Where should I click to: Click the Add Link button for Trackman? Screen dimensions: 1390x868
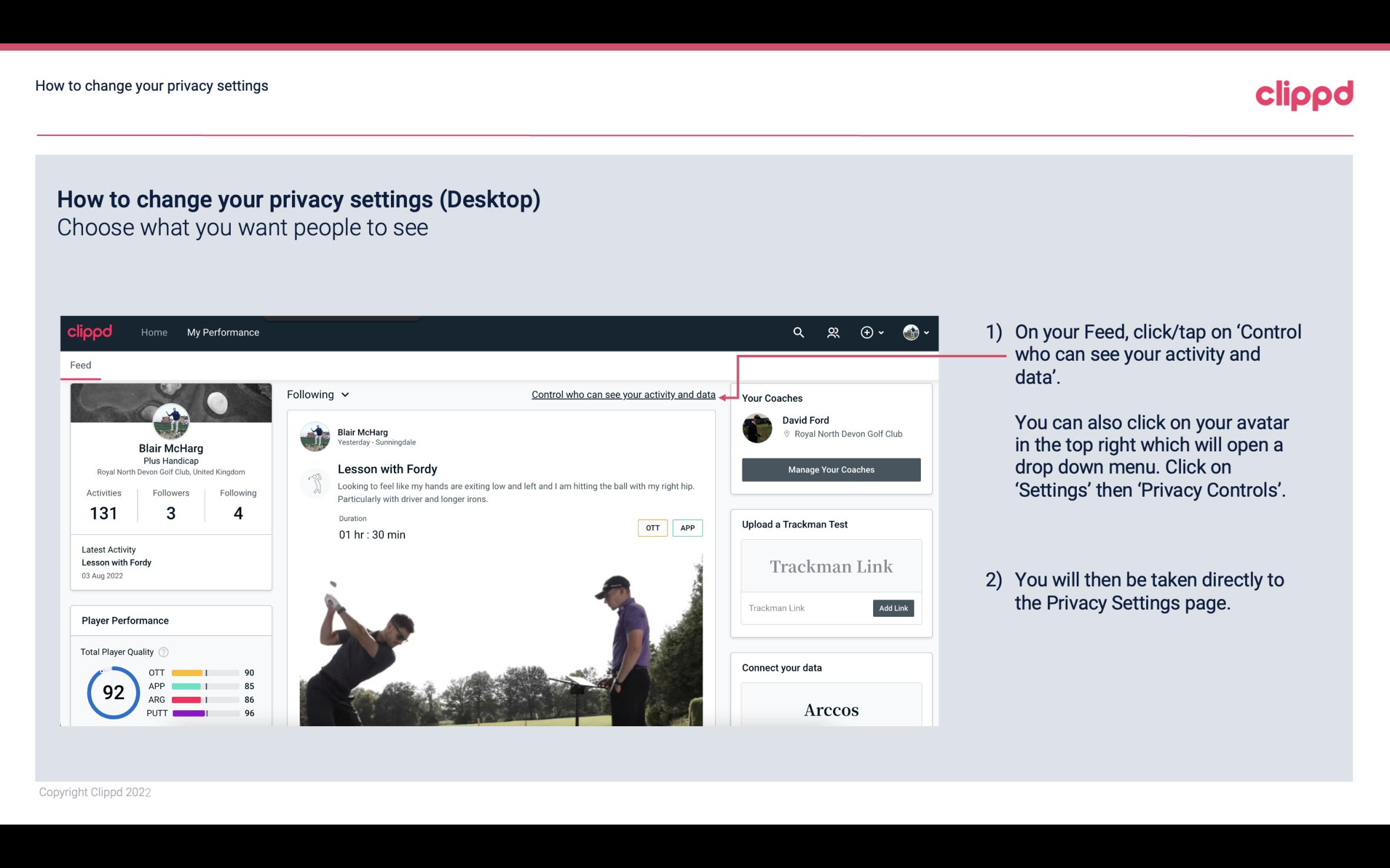pos(892,608)
